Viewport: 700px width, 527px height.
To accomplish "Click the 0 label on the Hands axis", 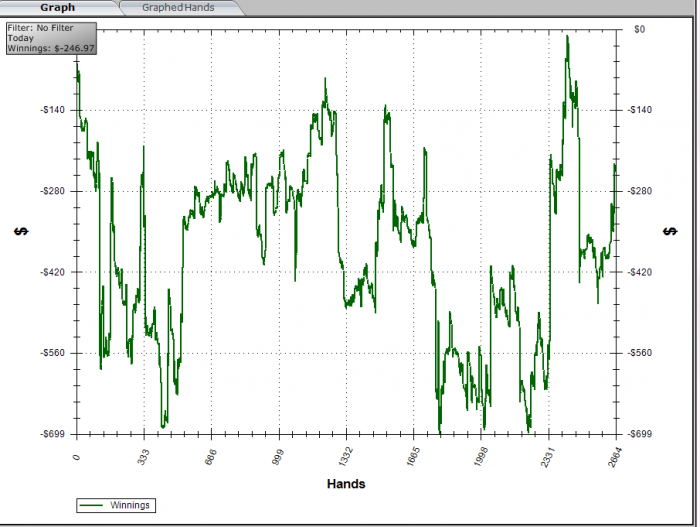I will click(76, 457).
